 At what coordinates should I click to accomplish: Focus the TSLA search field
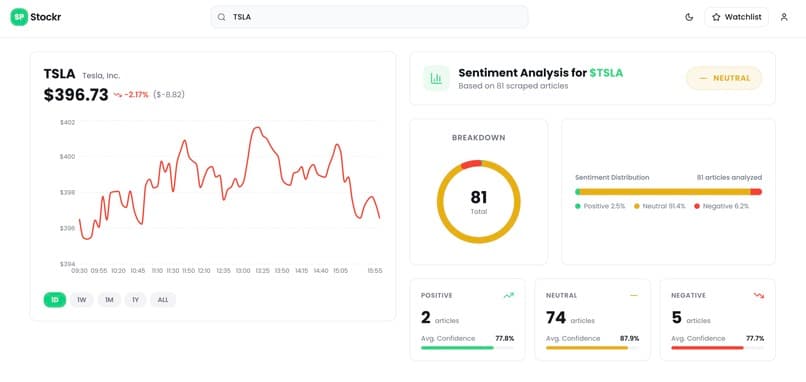(x=369, y=17)
